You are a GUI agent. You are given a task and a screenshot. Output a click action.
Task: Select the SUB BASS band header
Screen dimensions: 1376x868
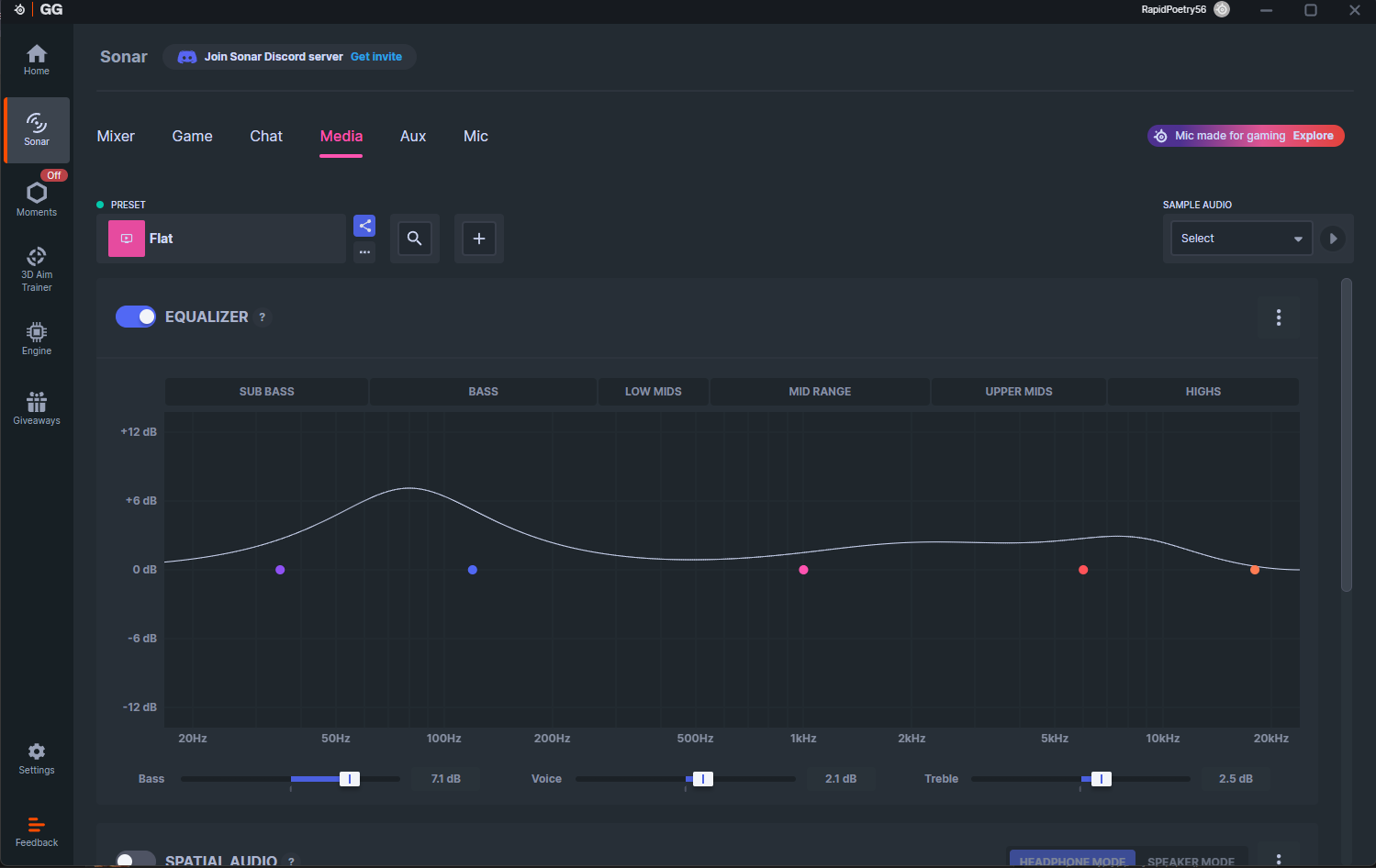[x=267, y=392]
